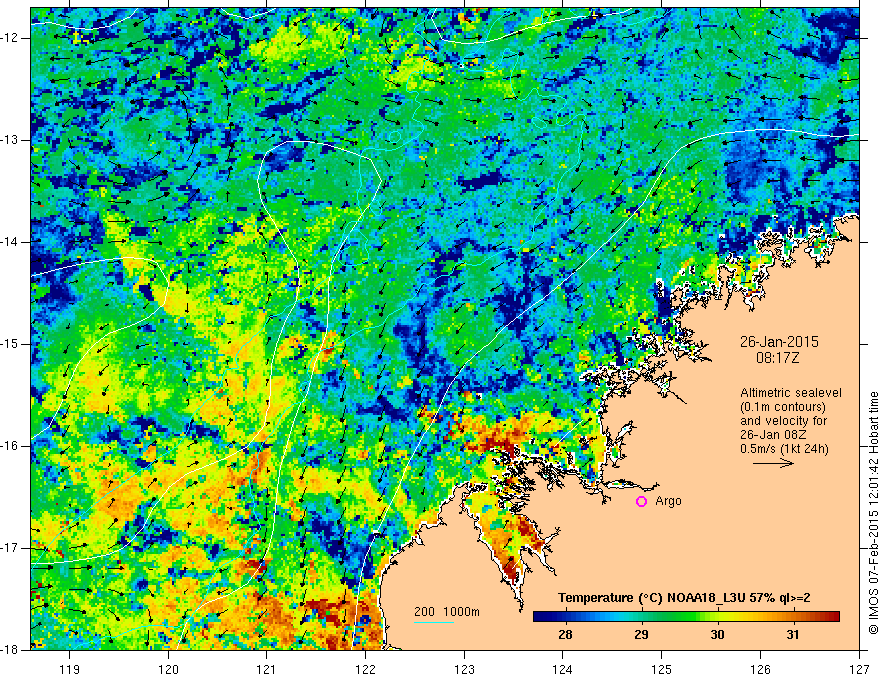The image size is (880, 680).
Task: Click the temperature color bar at 28
Action: coord(565,616)
